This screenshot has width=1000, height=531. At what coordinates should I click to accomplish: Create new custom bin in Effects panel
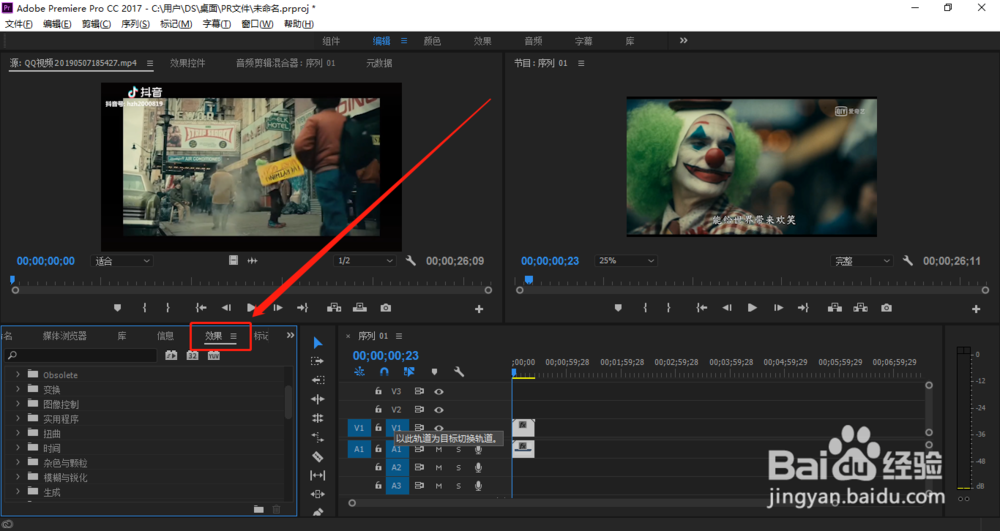pos(258,509)
